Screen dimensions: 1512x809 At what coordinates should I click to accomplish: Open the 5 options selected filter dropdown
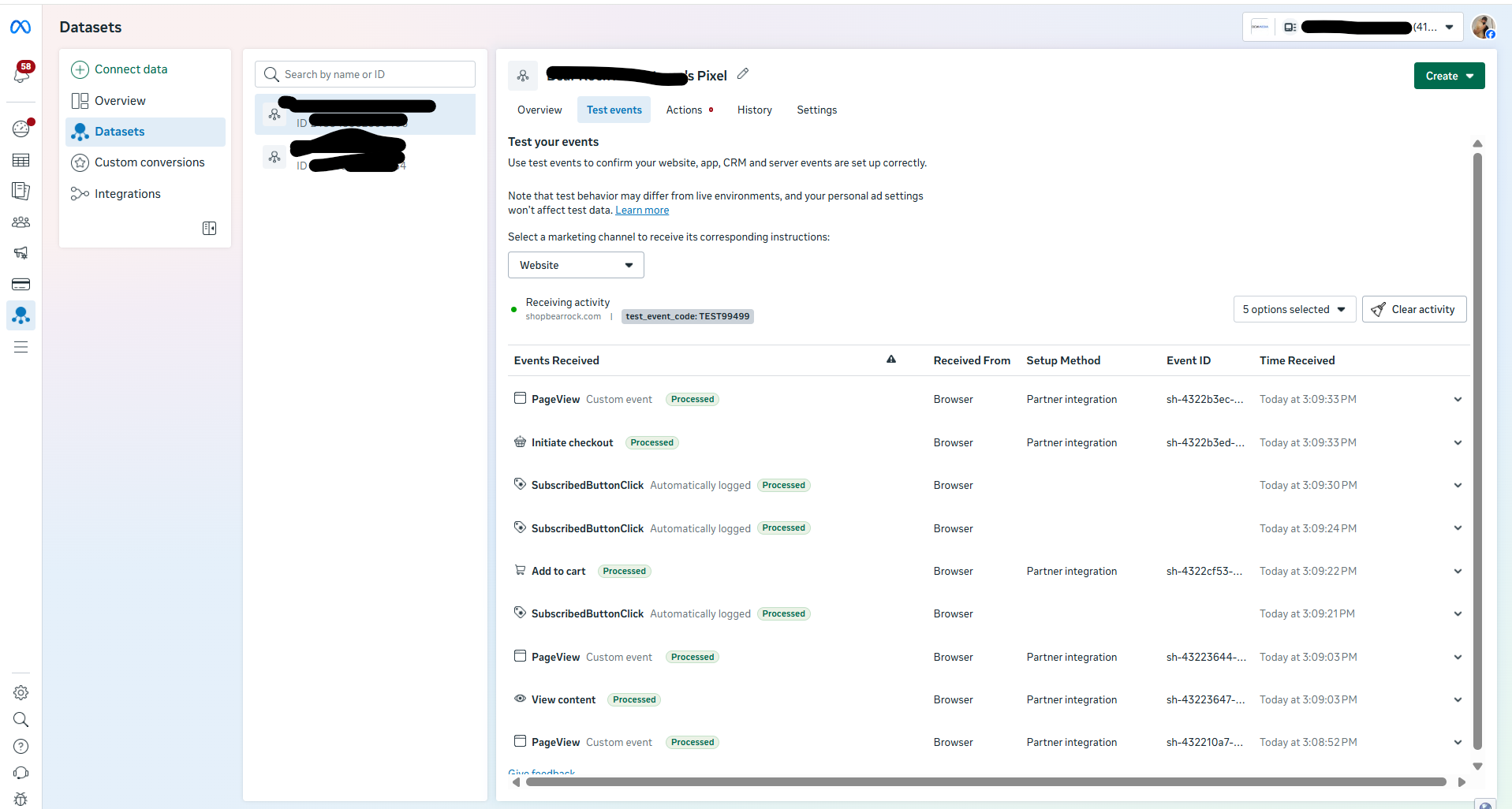click(1294, 309)
